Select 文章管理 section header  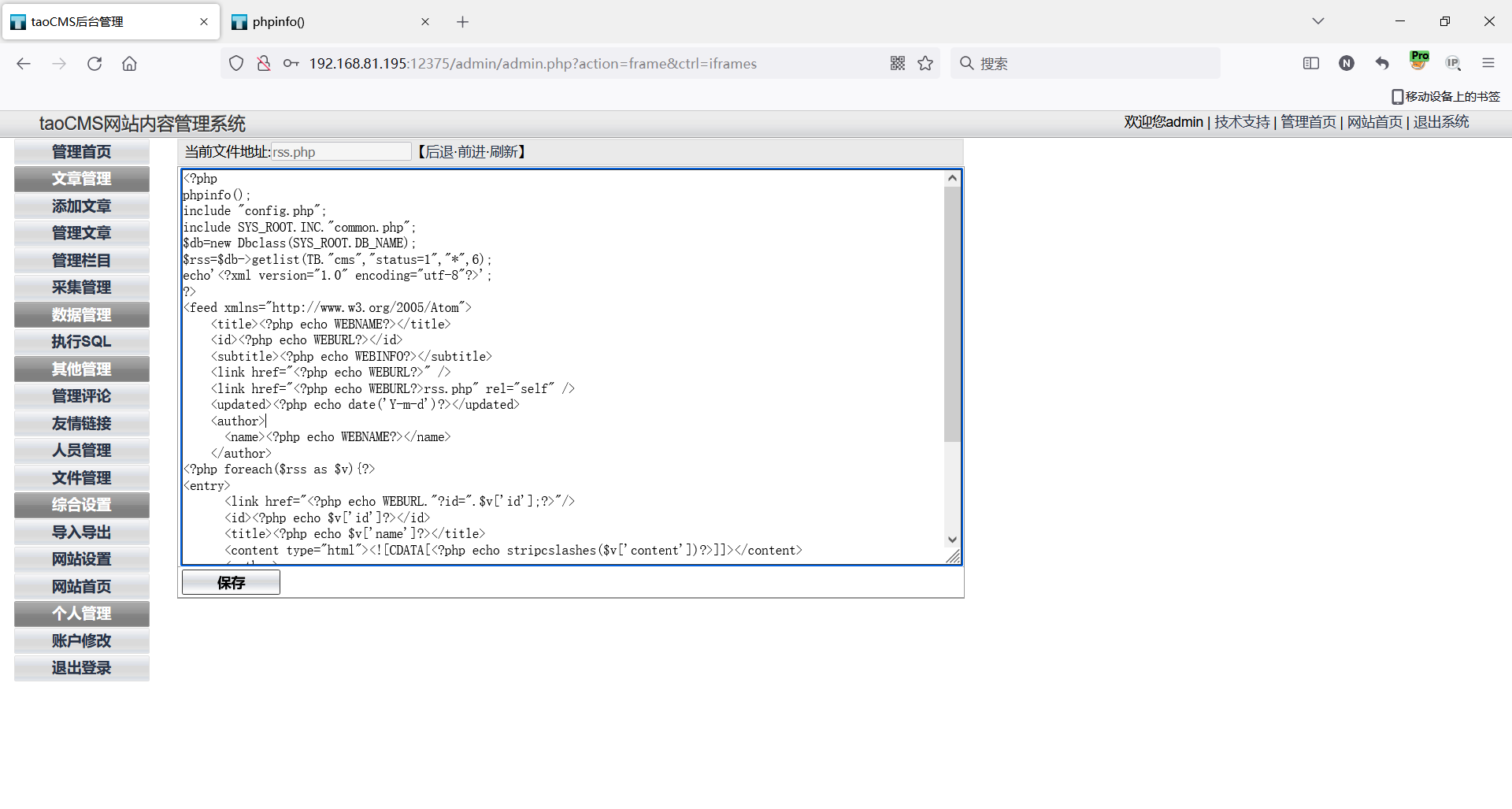click(82, 179)
